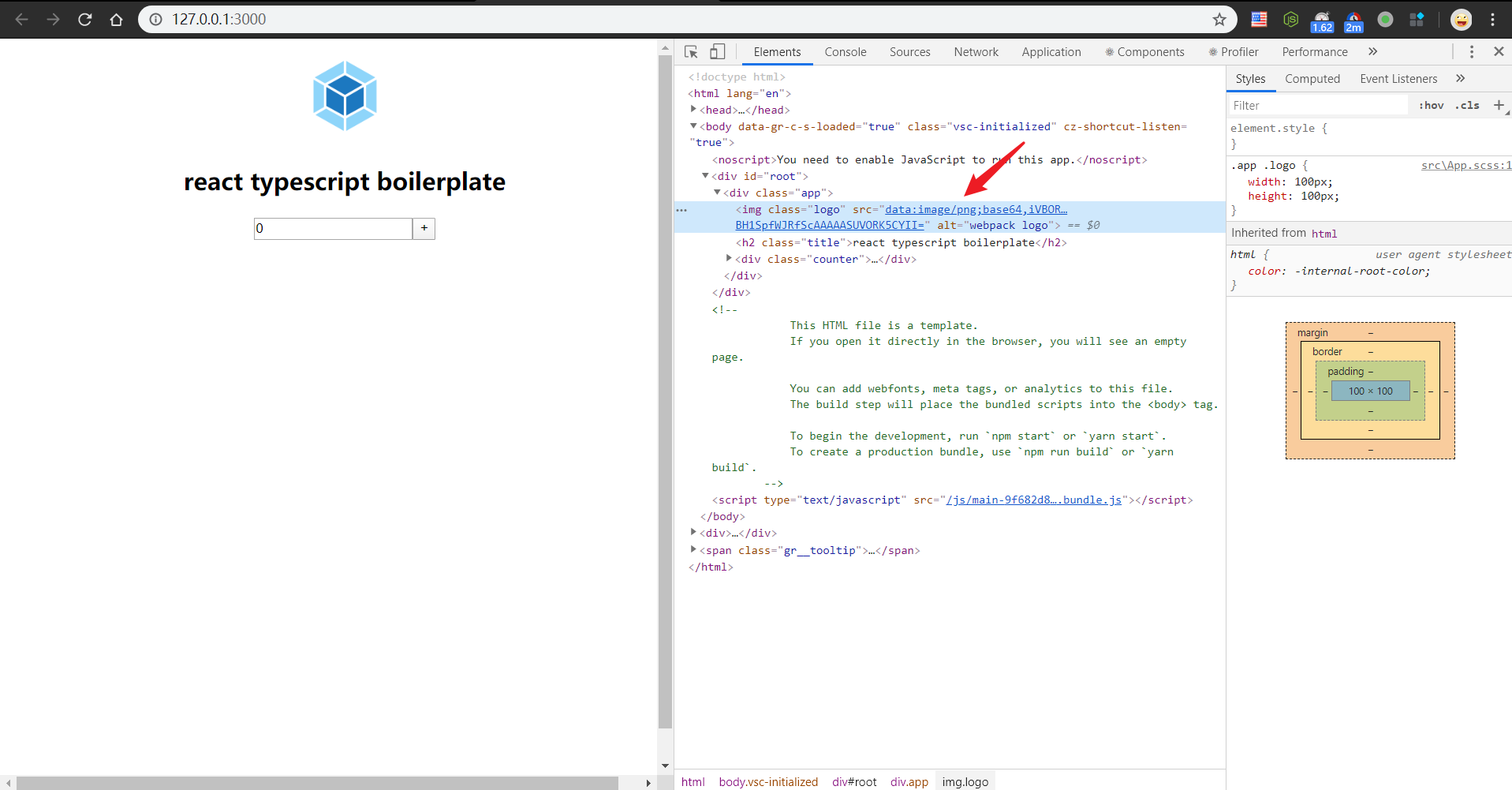The image size is (1512, 790).
Task: Open the extension showing badge 1.62
Action: tap(1322, 21)
